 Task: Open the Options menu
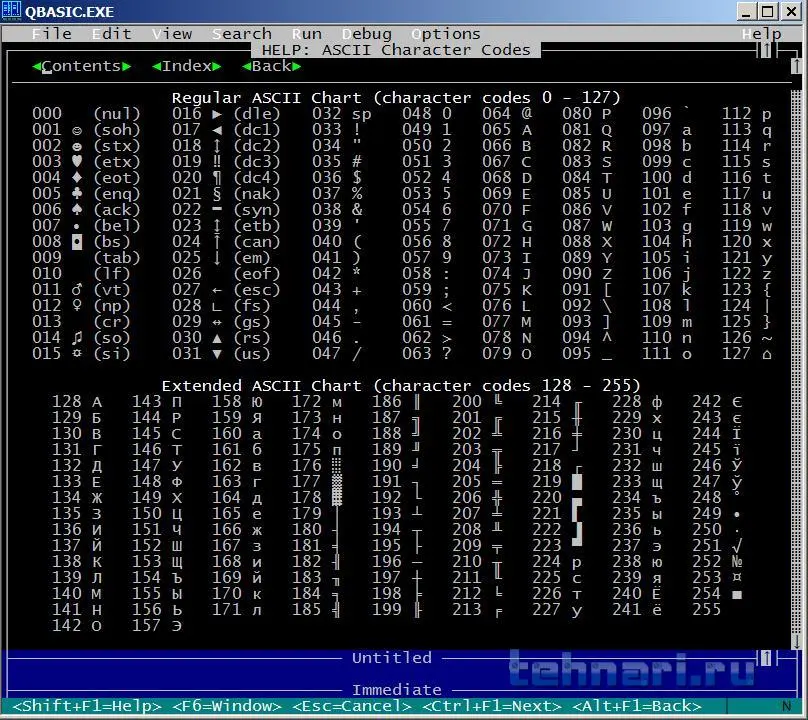coord(446,34)
